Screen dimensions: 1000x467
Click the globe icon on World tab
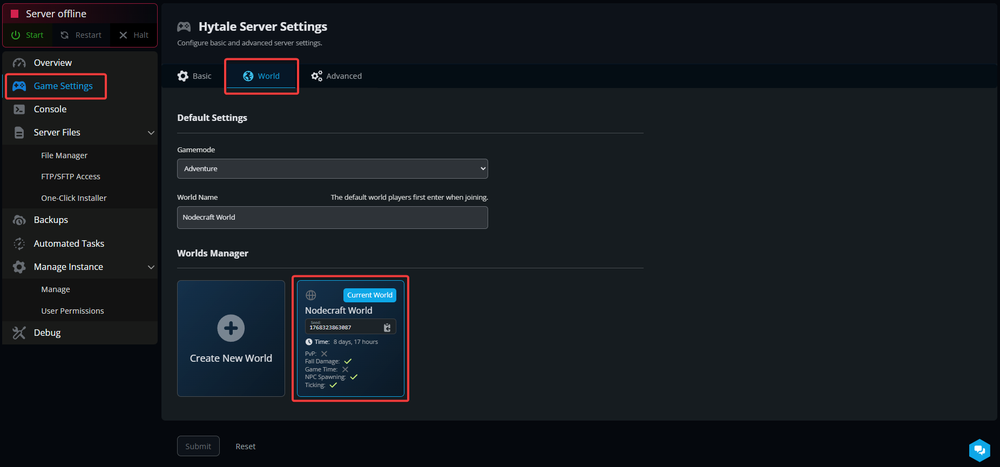(x=248, y=76)
